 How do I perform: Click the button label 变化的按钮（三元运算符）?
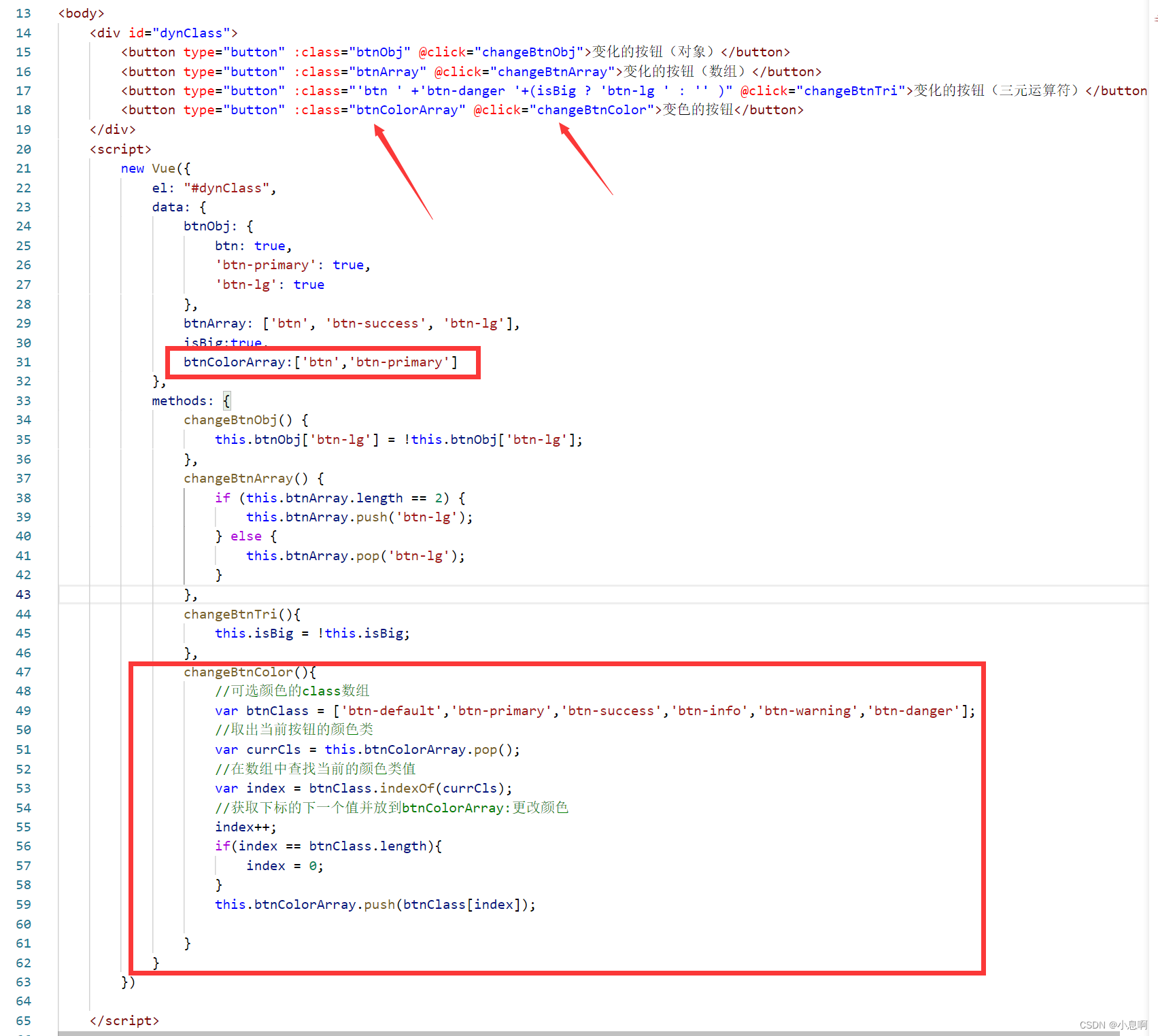(998, 90)
